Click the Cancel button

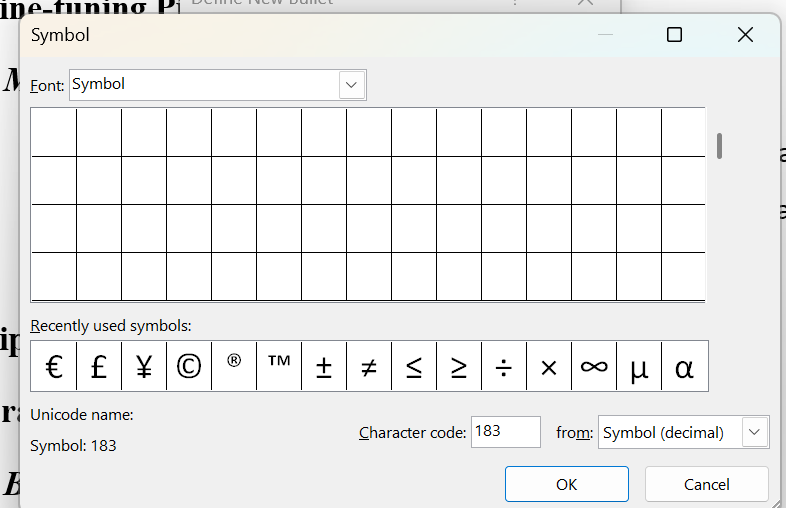tap(706, 484)
